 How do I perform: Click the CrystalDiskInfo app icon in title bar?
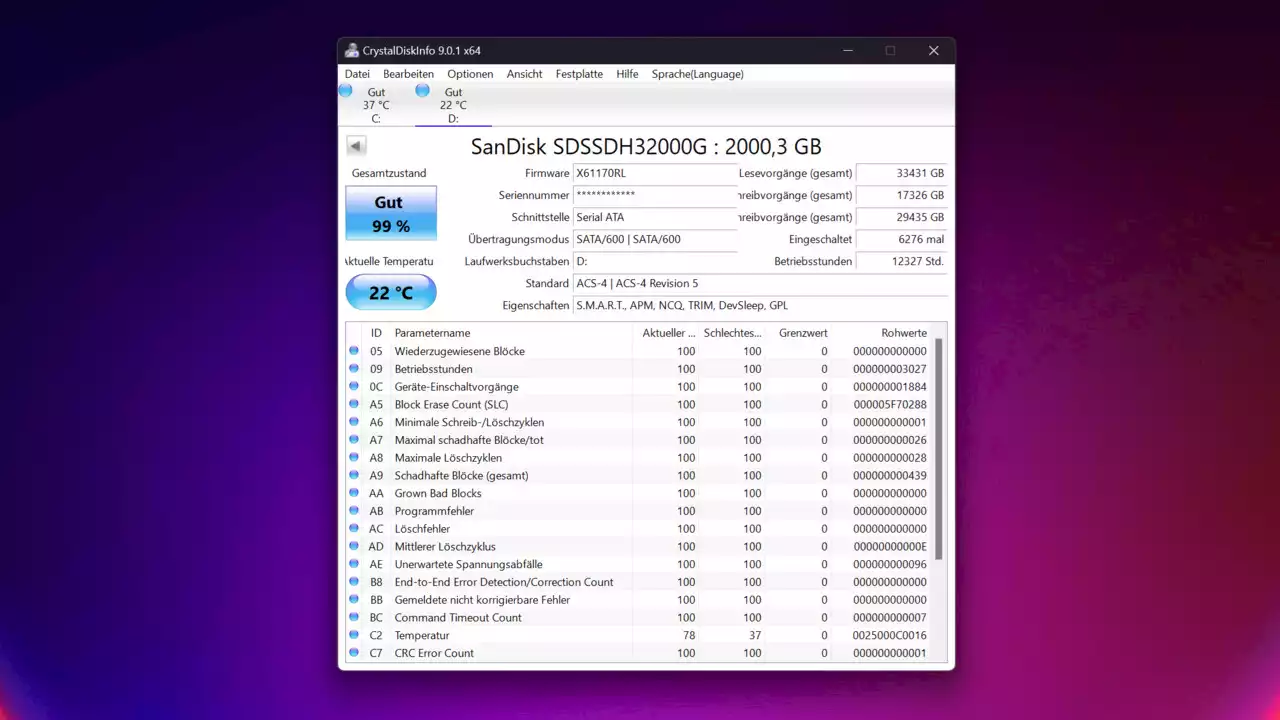352,50
